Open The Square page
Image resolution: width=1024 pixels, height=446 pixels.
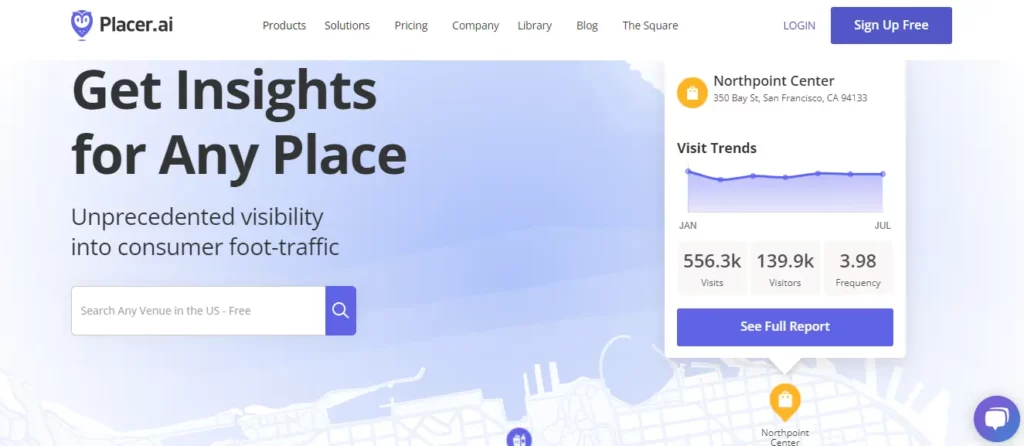tap(650, 25)
